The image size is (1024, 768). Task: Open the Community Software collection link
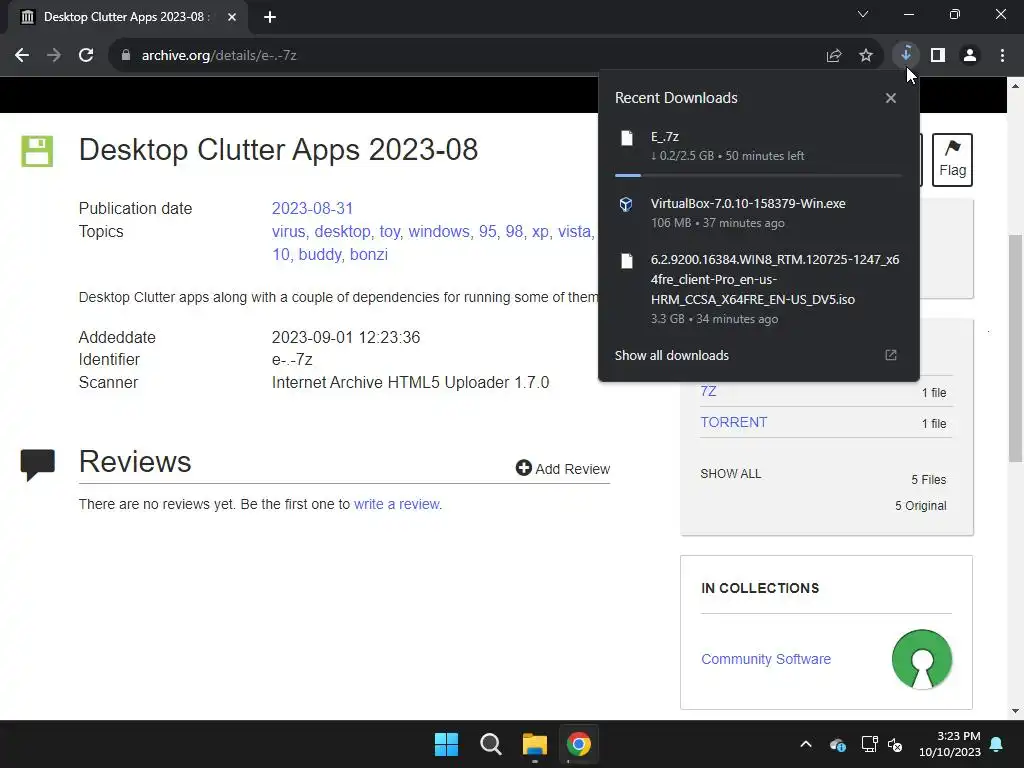point(766,659)
